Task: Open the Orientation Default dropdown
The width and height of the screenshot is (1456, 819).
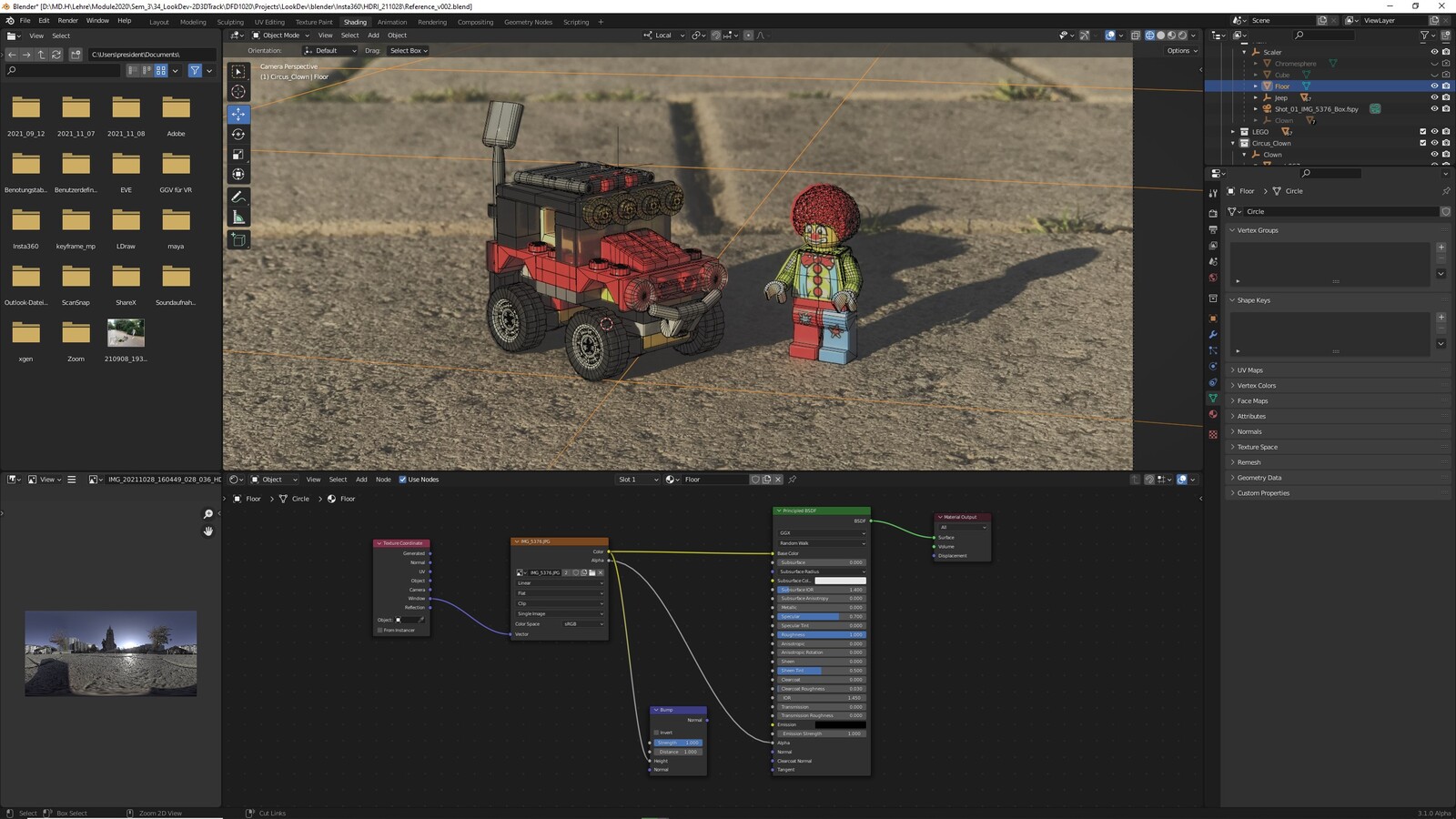Action: 330,51
